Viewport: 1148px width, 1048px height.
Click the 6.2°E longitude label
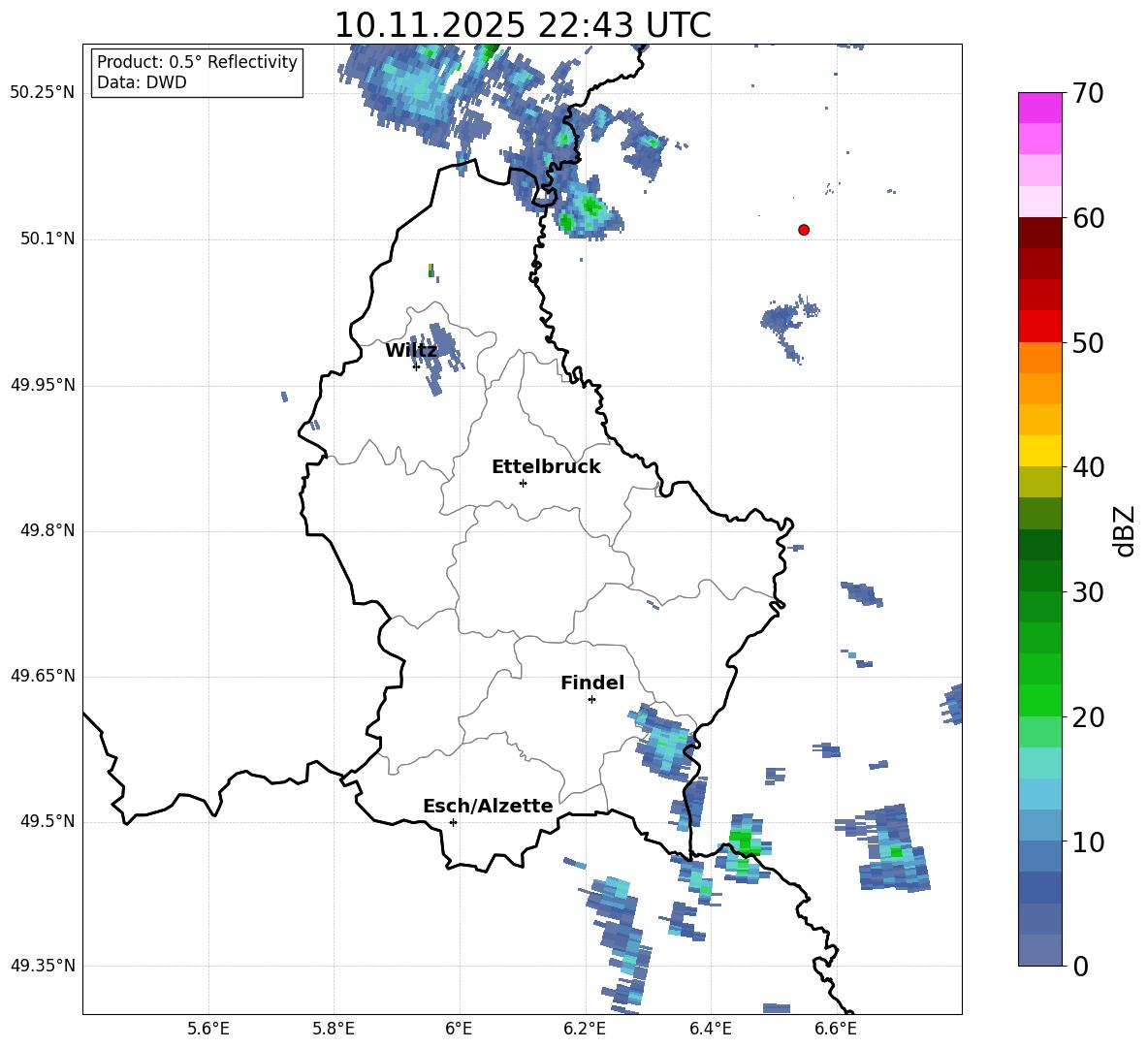585,1029
